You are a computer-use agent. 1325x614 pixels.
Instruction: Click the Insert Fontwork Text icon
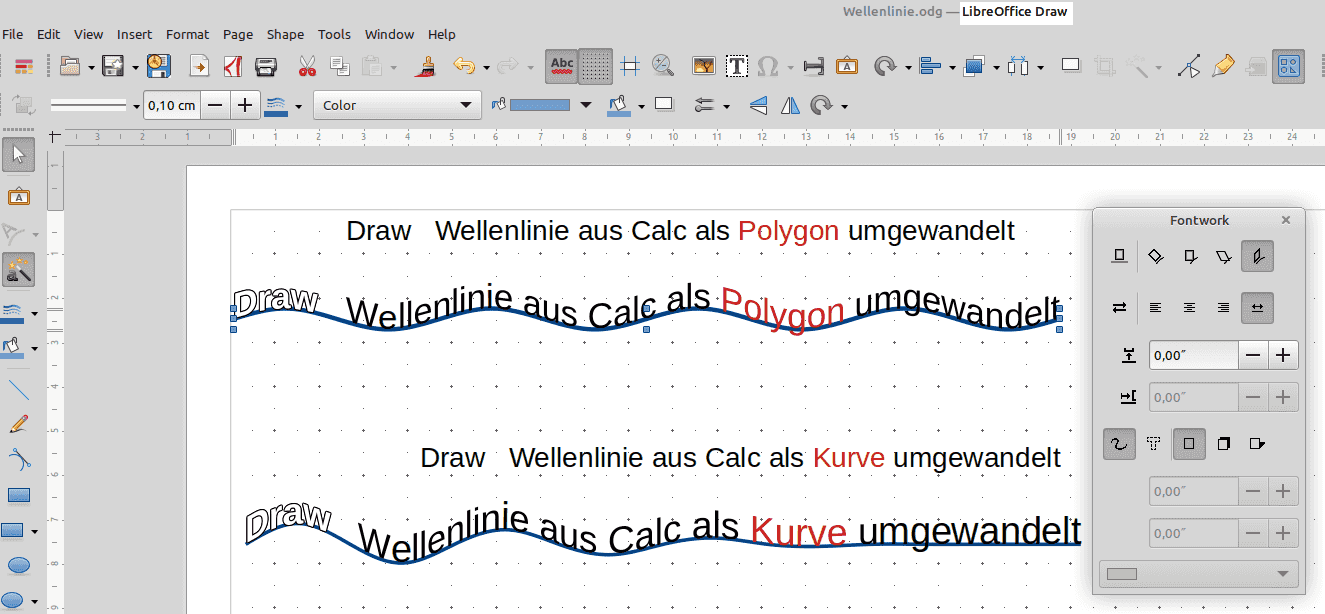click(846, 67)
